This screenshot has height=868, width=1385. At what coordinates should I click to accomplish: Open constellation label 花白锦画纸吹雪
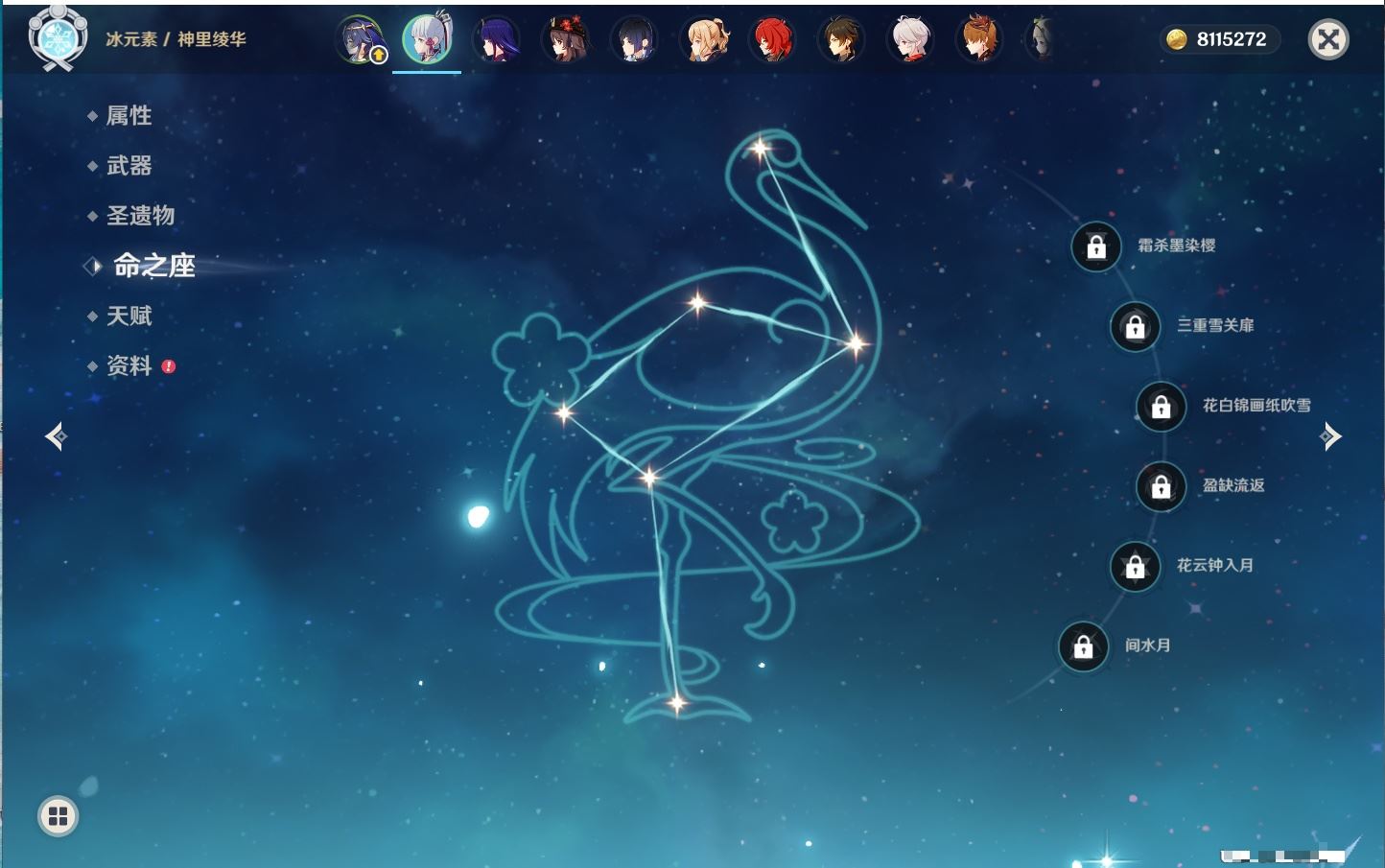tap(1256, 406)
